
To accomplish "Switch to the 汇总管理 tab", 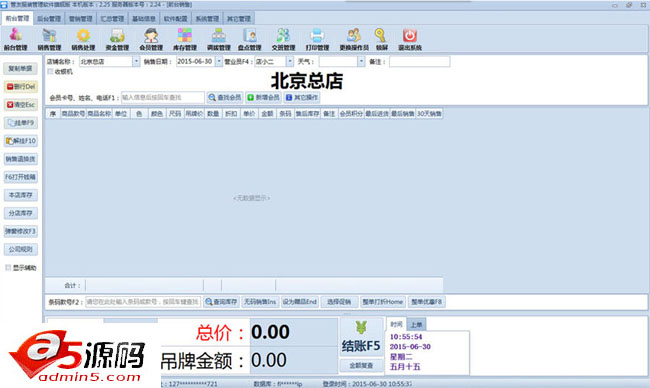I will tap(112, 19).
